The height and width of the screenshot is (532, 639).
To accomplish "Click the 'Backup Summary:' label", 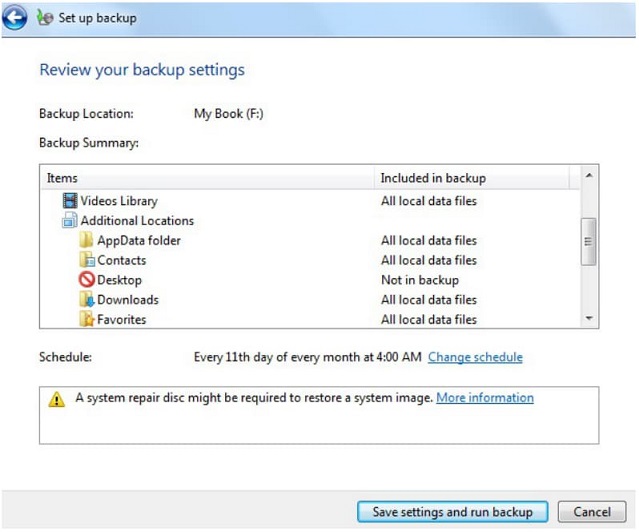I will click(89, 143).
